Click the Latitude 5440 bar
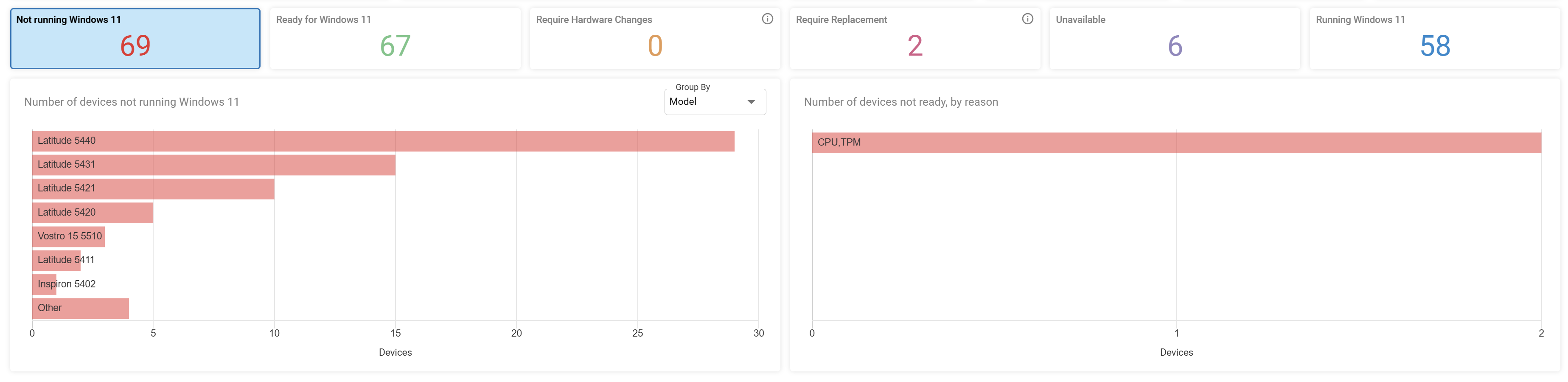 click(383, 141)
